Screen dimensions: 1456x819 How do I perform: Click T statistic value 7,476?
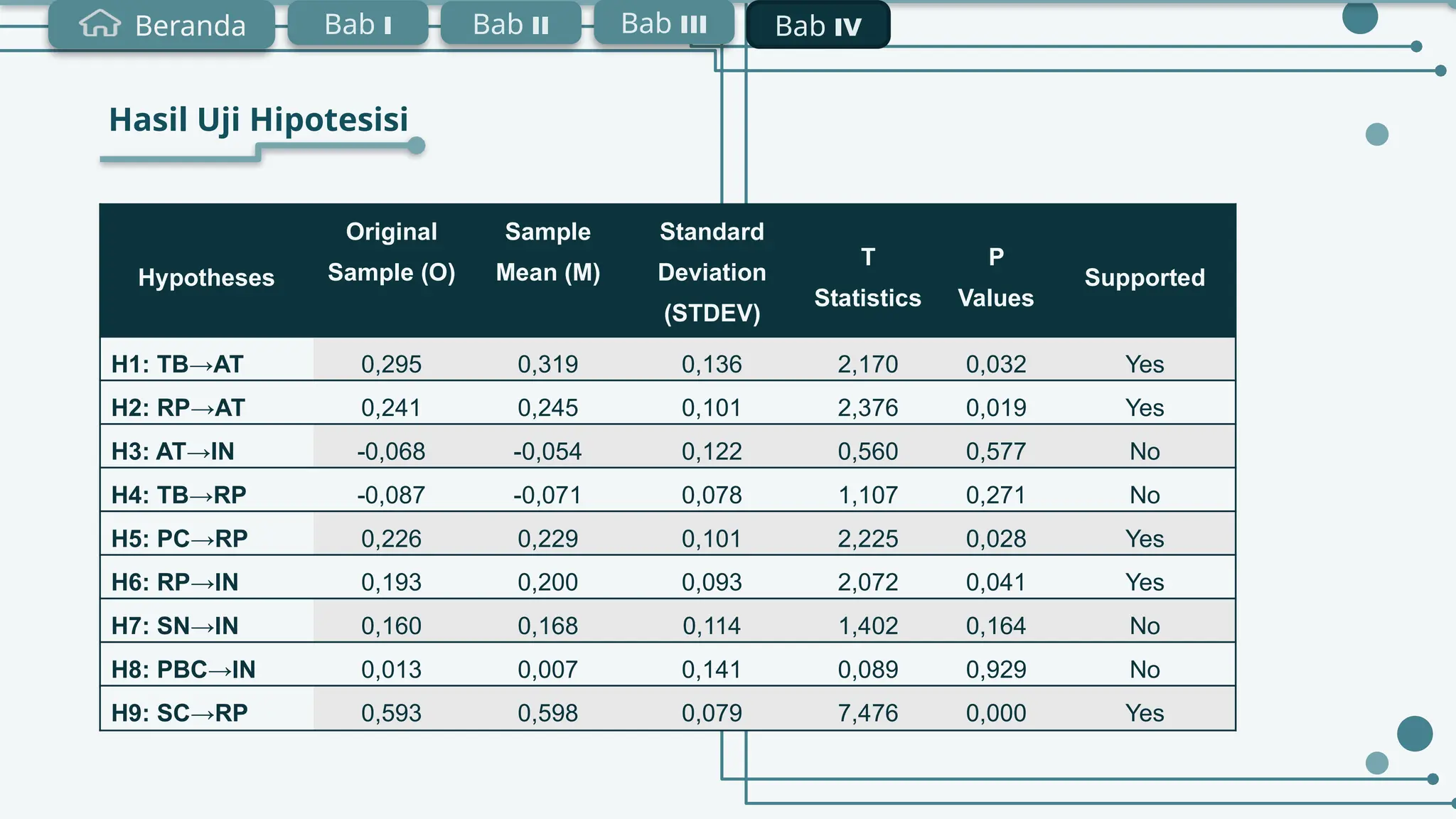867,713
